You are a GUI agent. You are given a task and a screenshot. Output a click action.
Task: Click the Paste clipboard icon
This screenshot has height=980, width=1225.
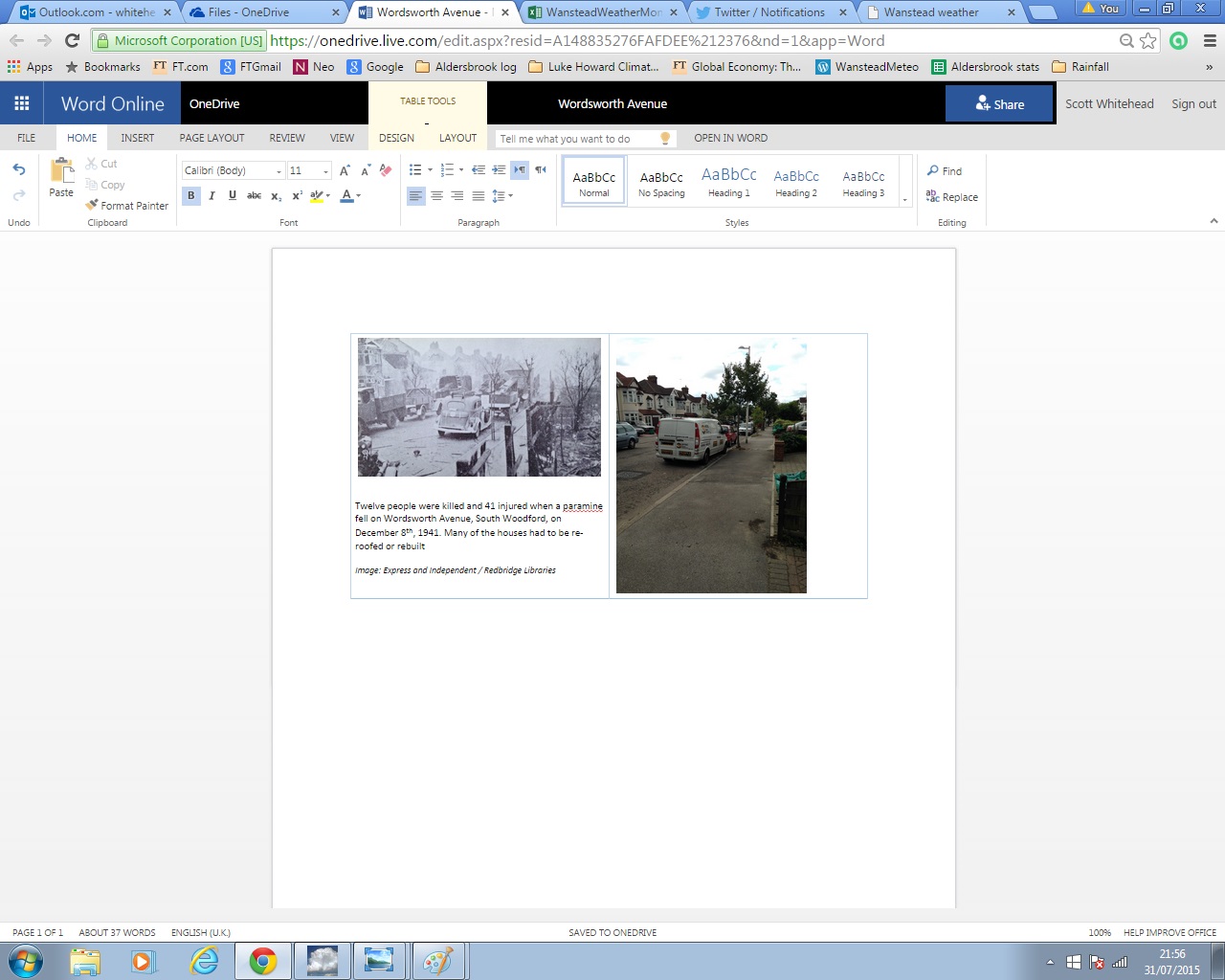click(x=61, y=172)
